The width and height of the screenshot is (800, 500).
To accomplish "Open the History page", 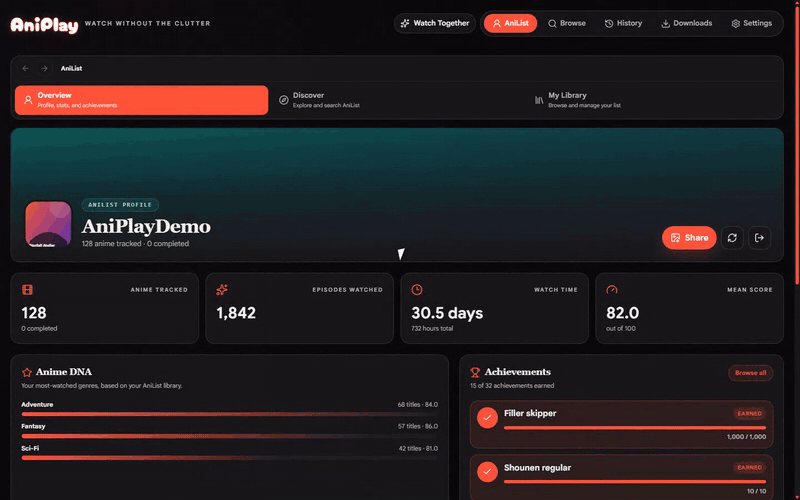I will [x=623, y=23].
